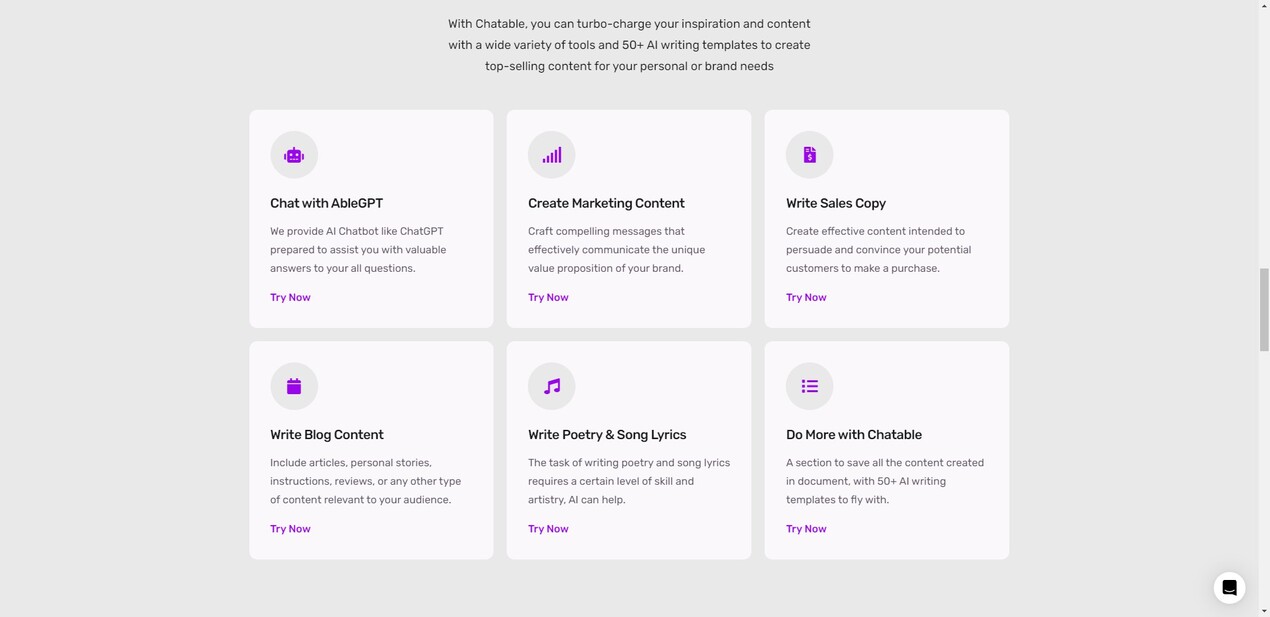Click the music note poetry icon
This screenshot has height=617, width=1270.
click(552, 386)
